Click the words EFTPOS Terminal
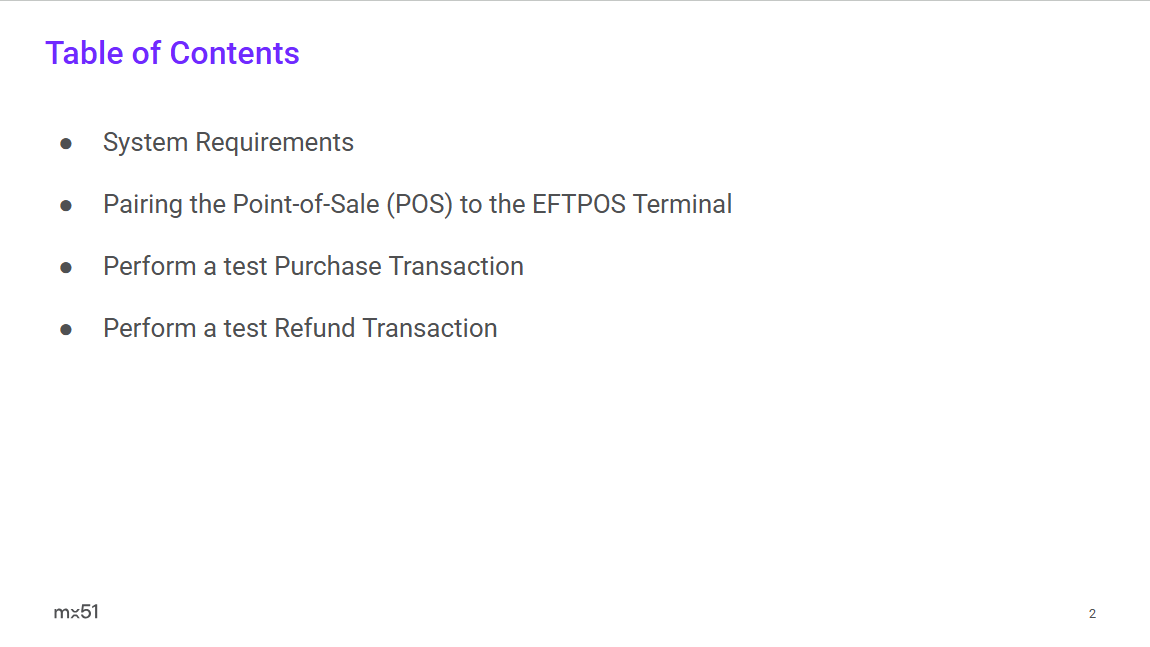Image resolution: width=1150 pixels, height=647 pixels. [632, 205]
